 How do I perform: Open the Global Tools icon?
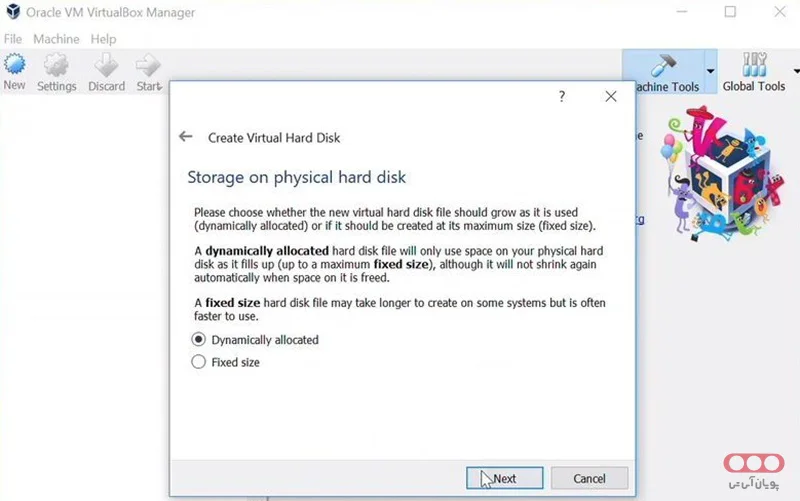tap(754, 68)
